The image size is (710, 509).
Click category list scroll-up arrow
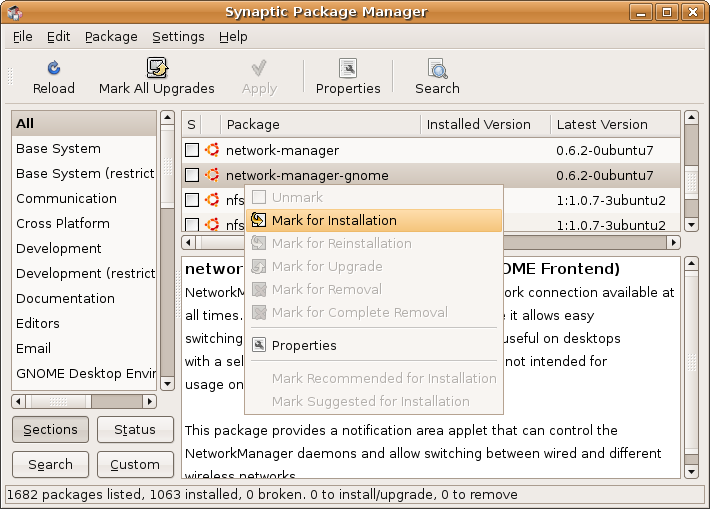click(168, 118)
